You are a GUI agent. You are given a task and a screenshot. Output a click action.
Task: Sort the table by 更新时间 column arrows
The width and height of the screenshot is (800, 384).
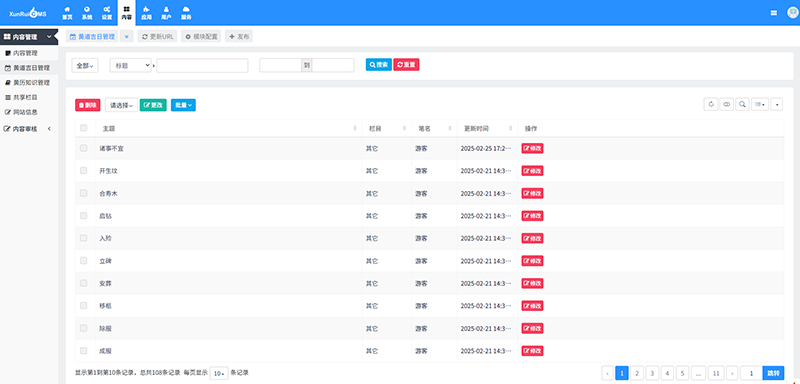click(511, 129)
